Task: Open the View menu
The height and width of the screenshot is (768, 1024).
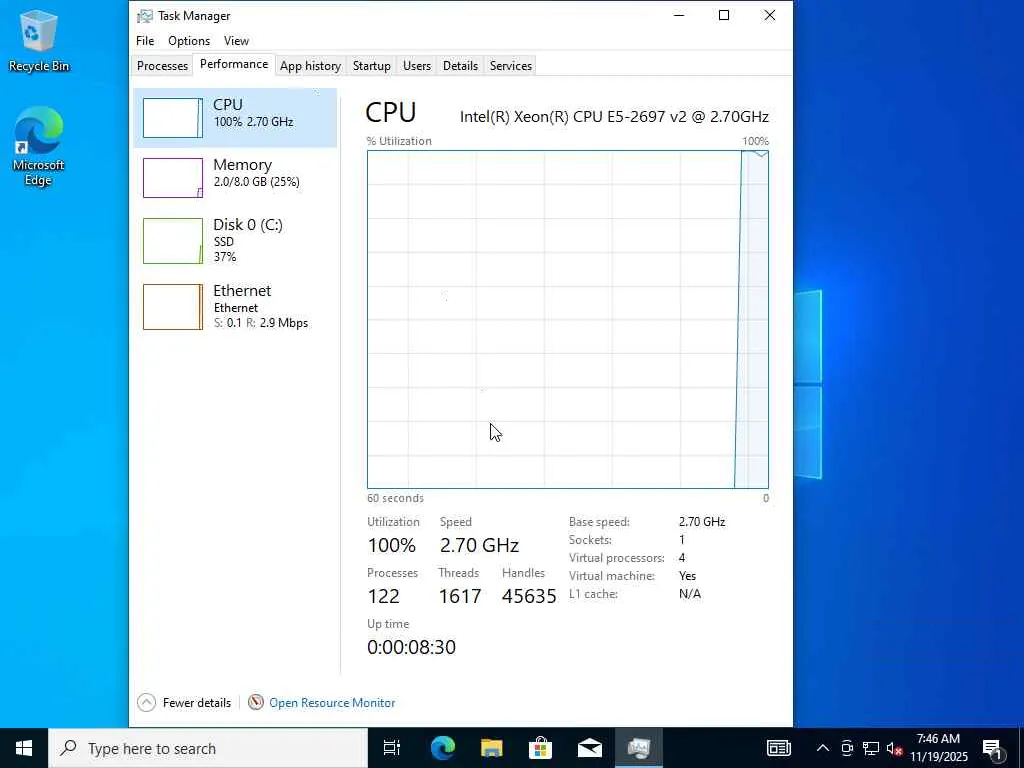Action: point(236,40)
